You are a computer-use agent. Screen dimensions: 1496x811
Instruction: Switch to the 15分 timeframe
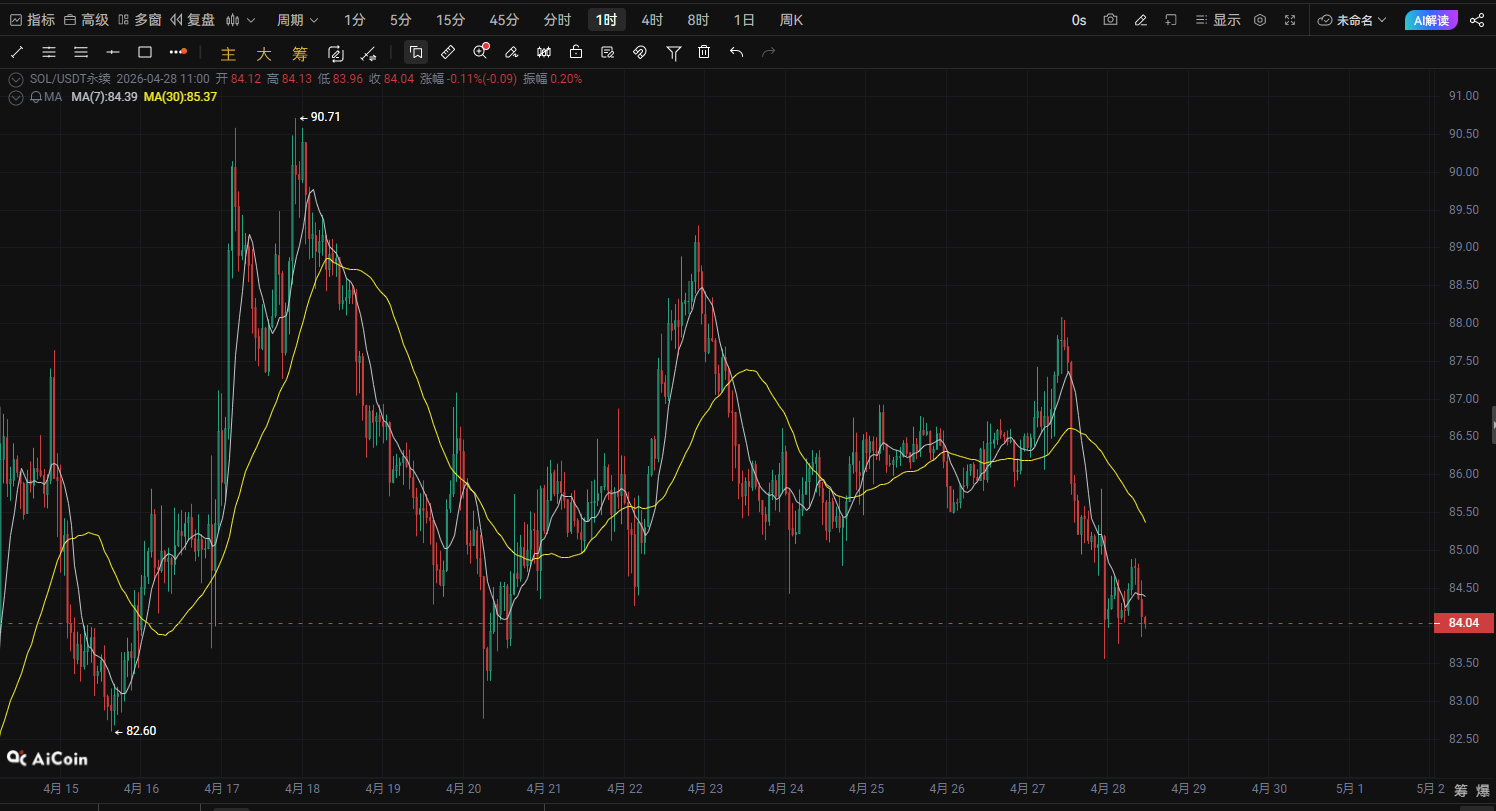click(x=450, y=20)
